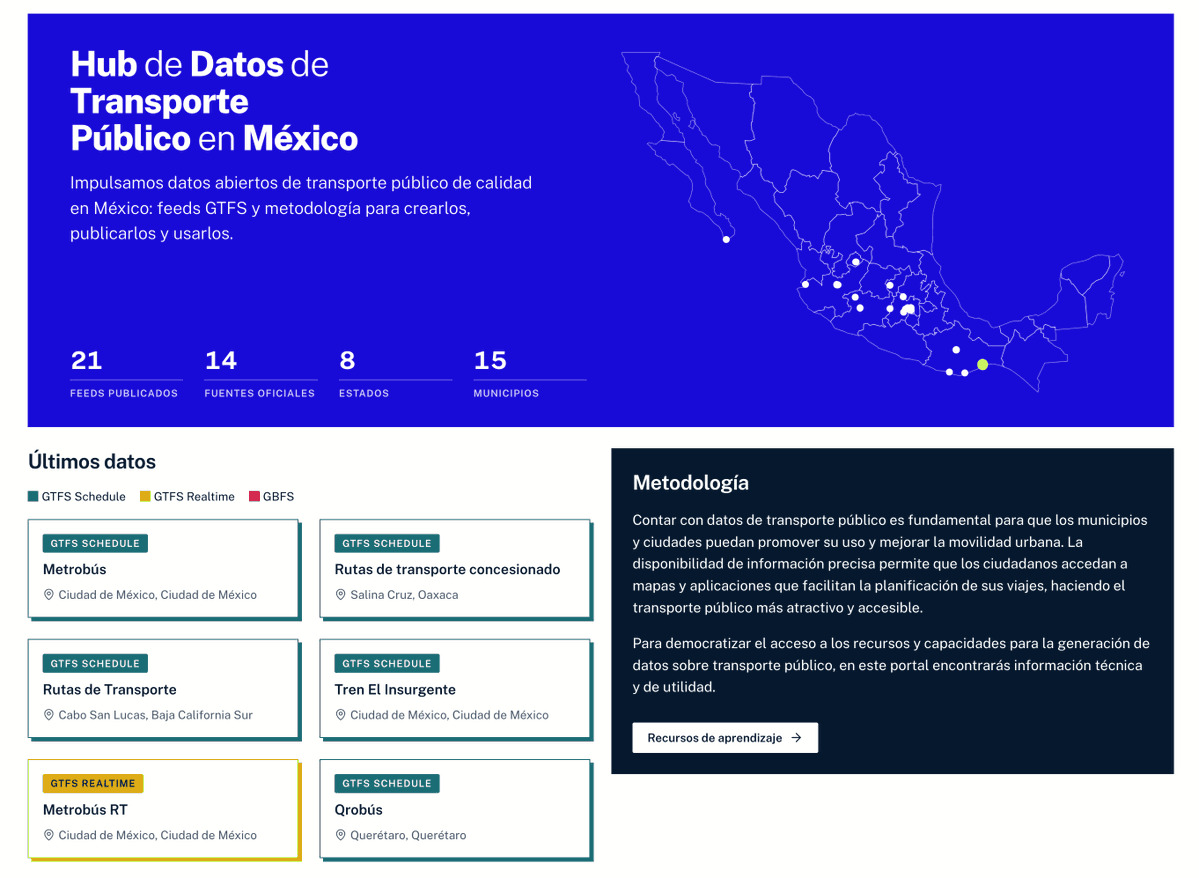
Task: Click the GTFS SCHEDULE badge on Tren El Insurgente
Action: 387,663
